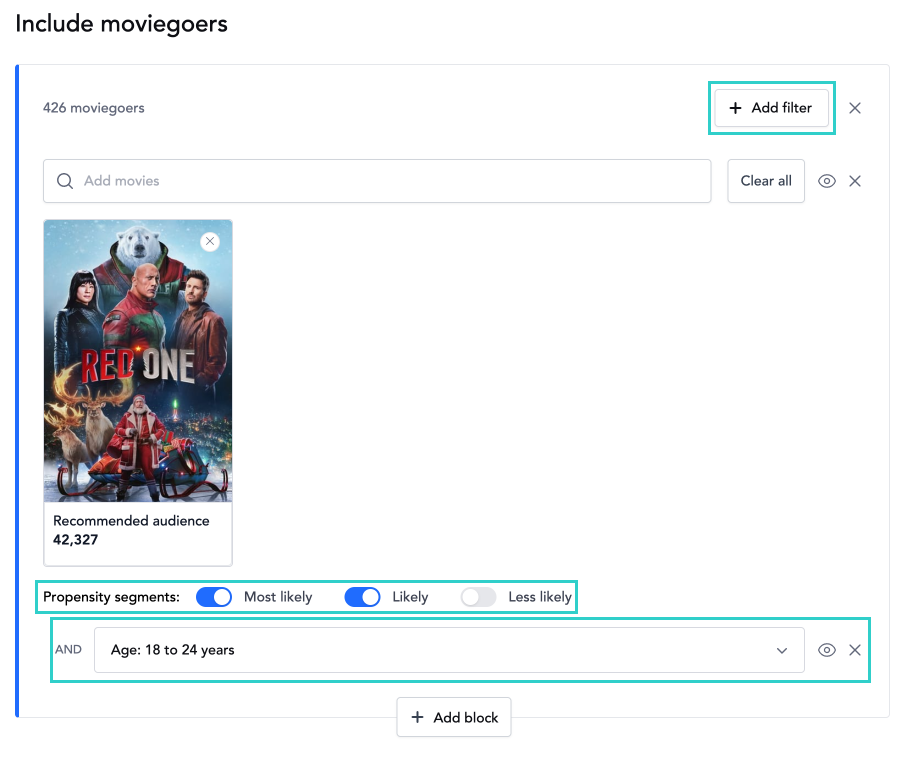Select the Red One poster thumbnail
This screenshot has width=911, height=760.
click(x=138, y=361)
